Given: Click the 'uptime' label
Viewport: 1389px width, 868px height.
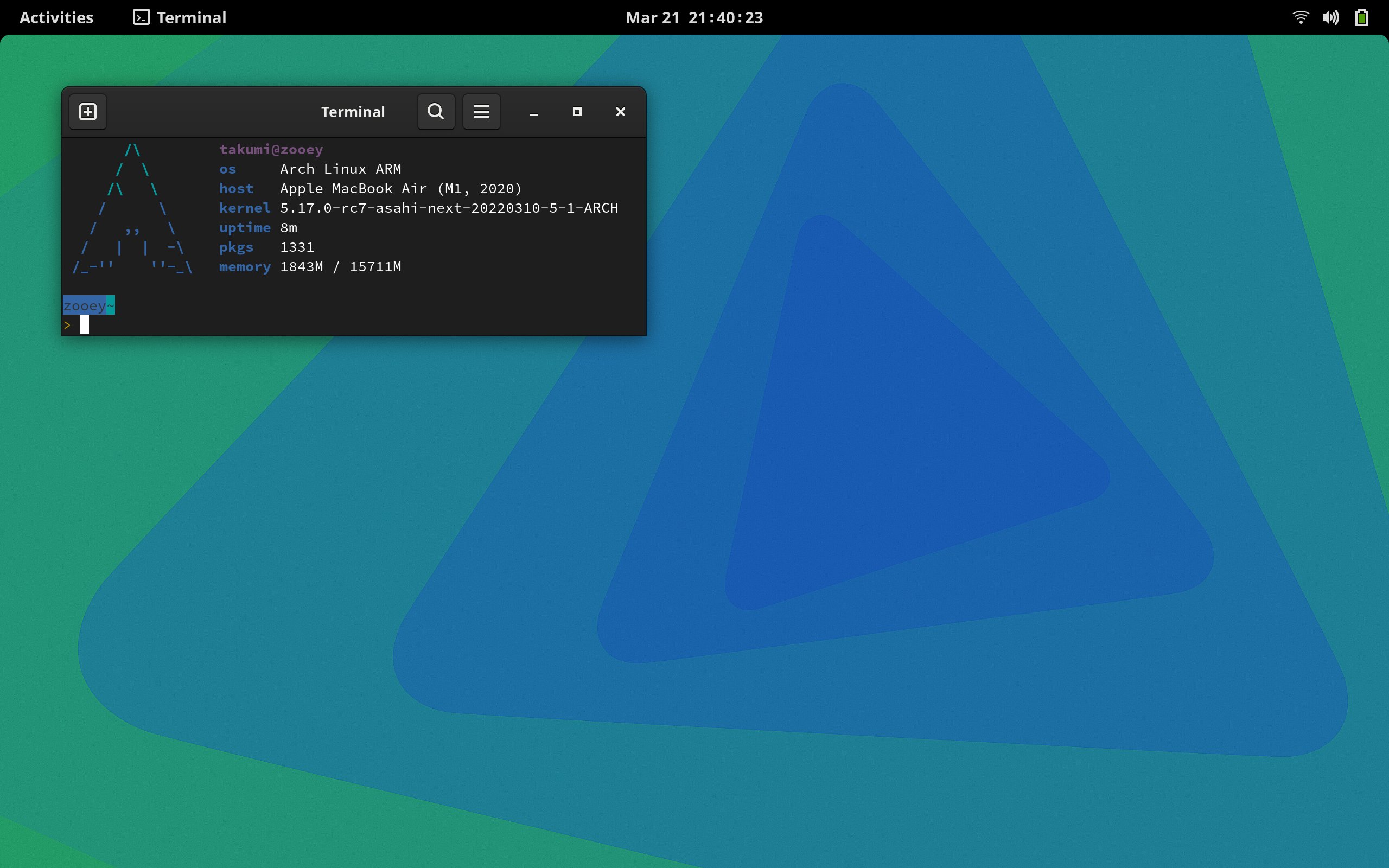Looking at the screenshot, I should click(x=245, y=228).
